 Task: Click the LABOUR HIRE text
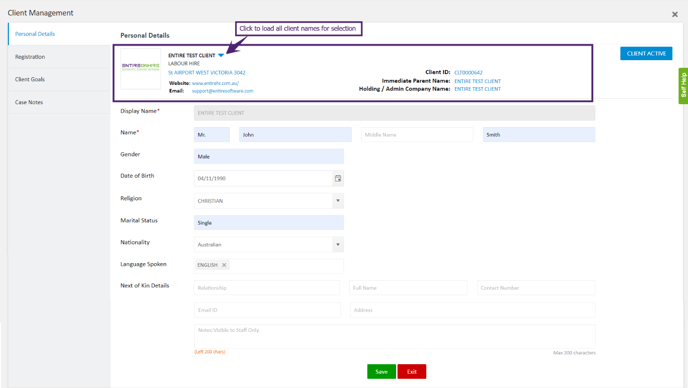184,64
